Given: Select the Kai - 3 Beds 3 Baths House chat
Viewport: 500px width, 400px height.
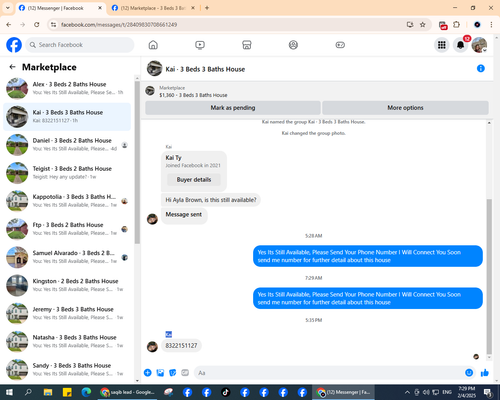Looking at the screenshot, I should [67, 117].
